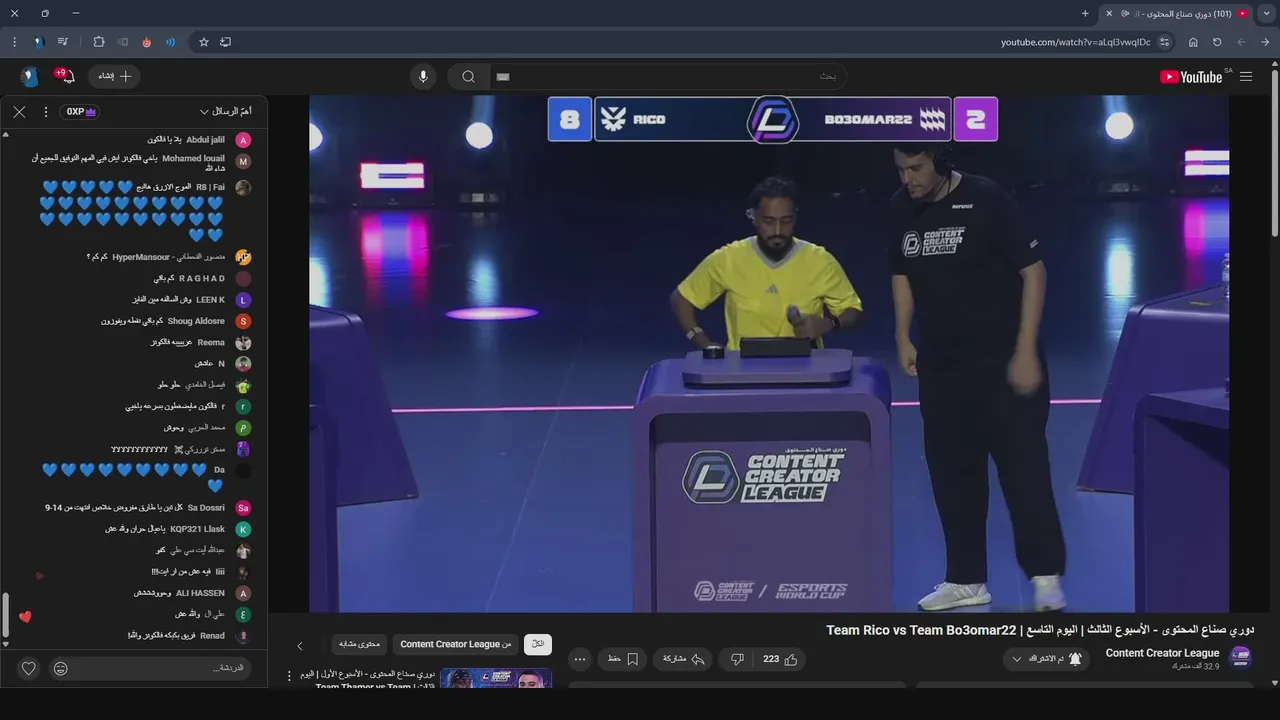Select the "الكل" all filter chip
Image resolution: width=1280 pixels, height=720 pixels.
coord(538,644)
